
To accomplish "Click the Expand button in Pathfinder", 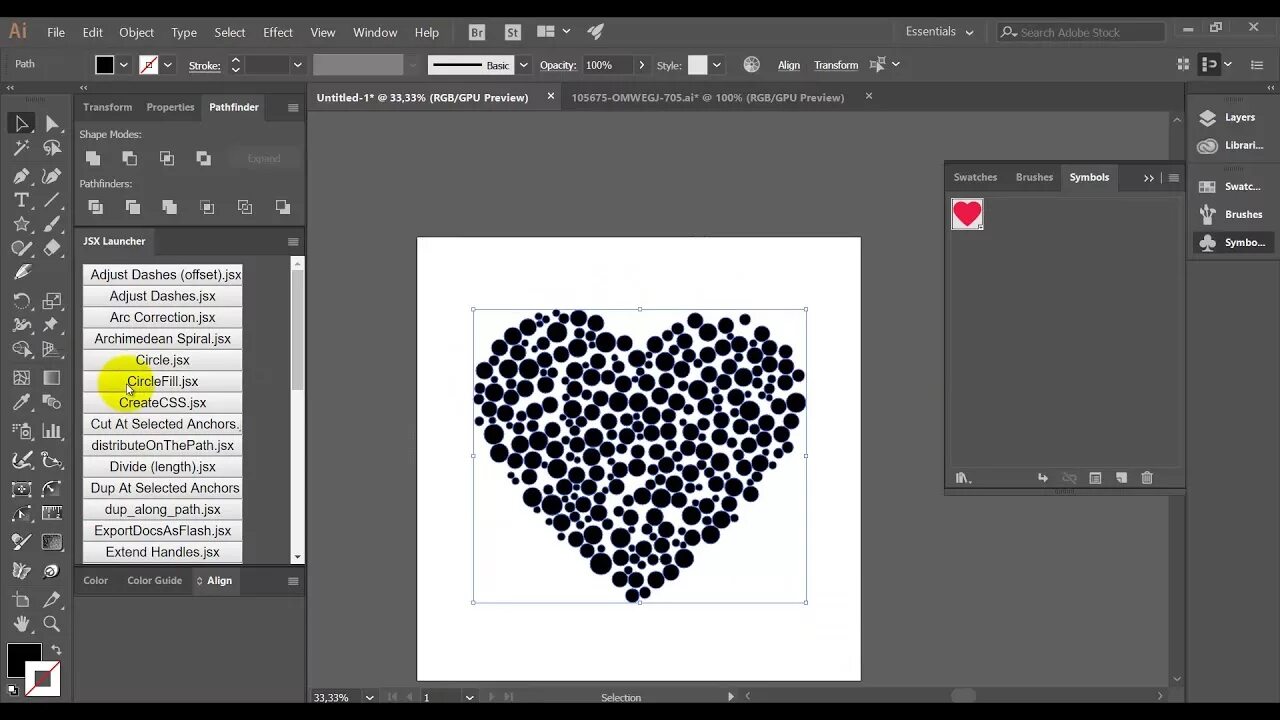I will [263, 158].
